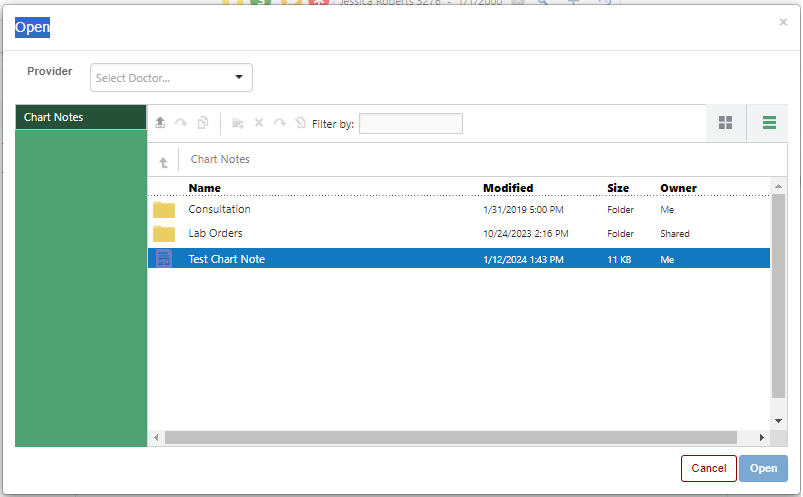Click the Test Chart Note document icon
This screenshot has height=497, width=803.
tap(164, 258)
